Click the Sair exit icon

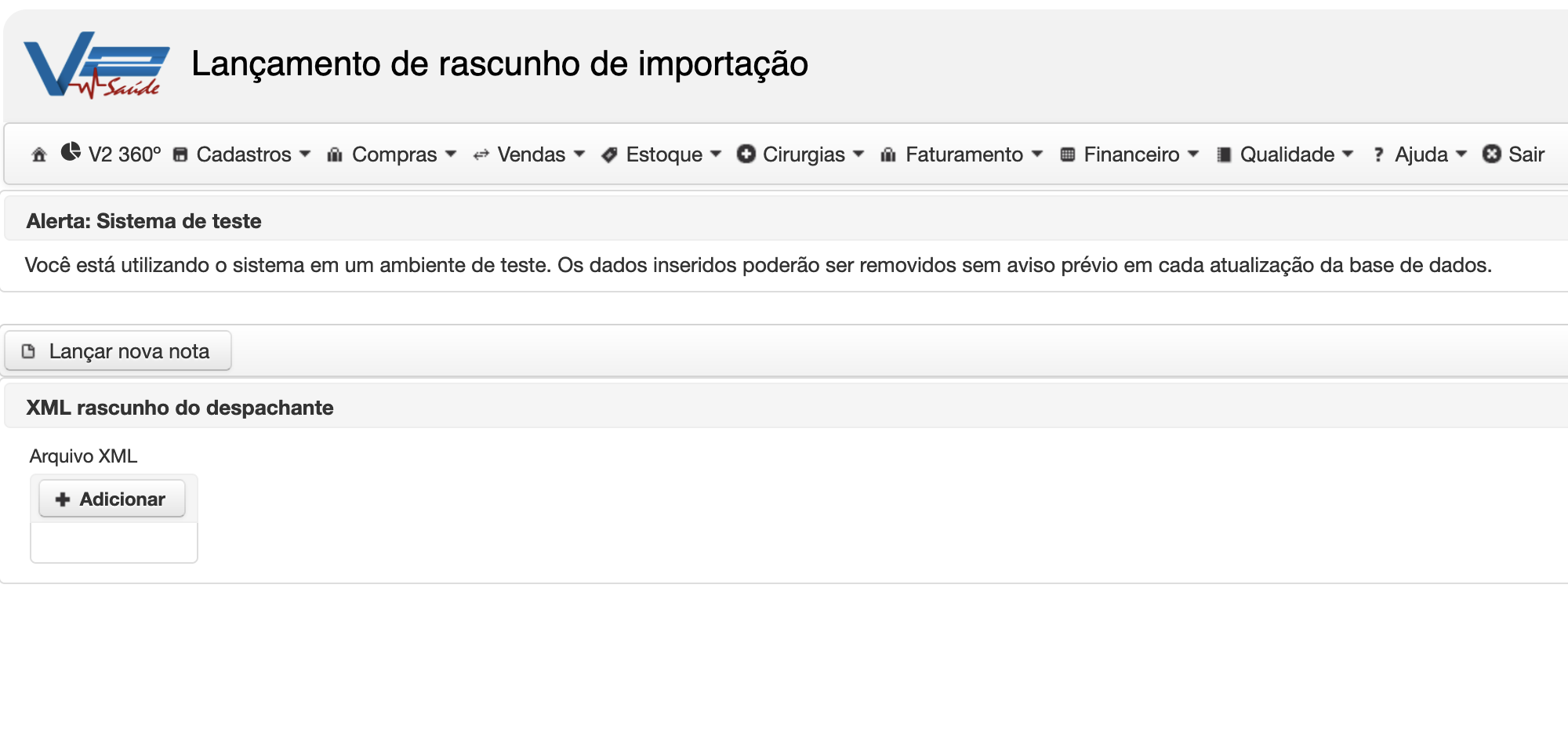click(x=1491, y=154)
